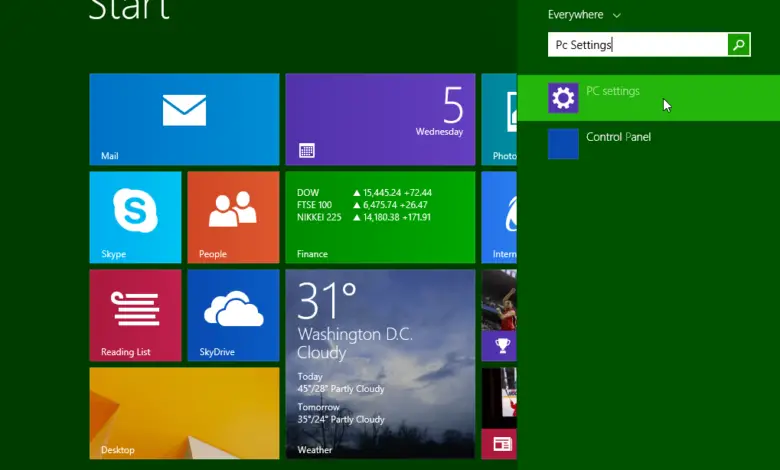Open the Weather tile for Washington D.C.

click(x=380, y=364)
